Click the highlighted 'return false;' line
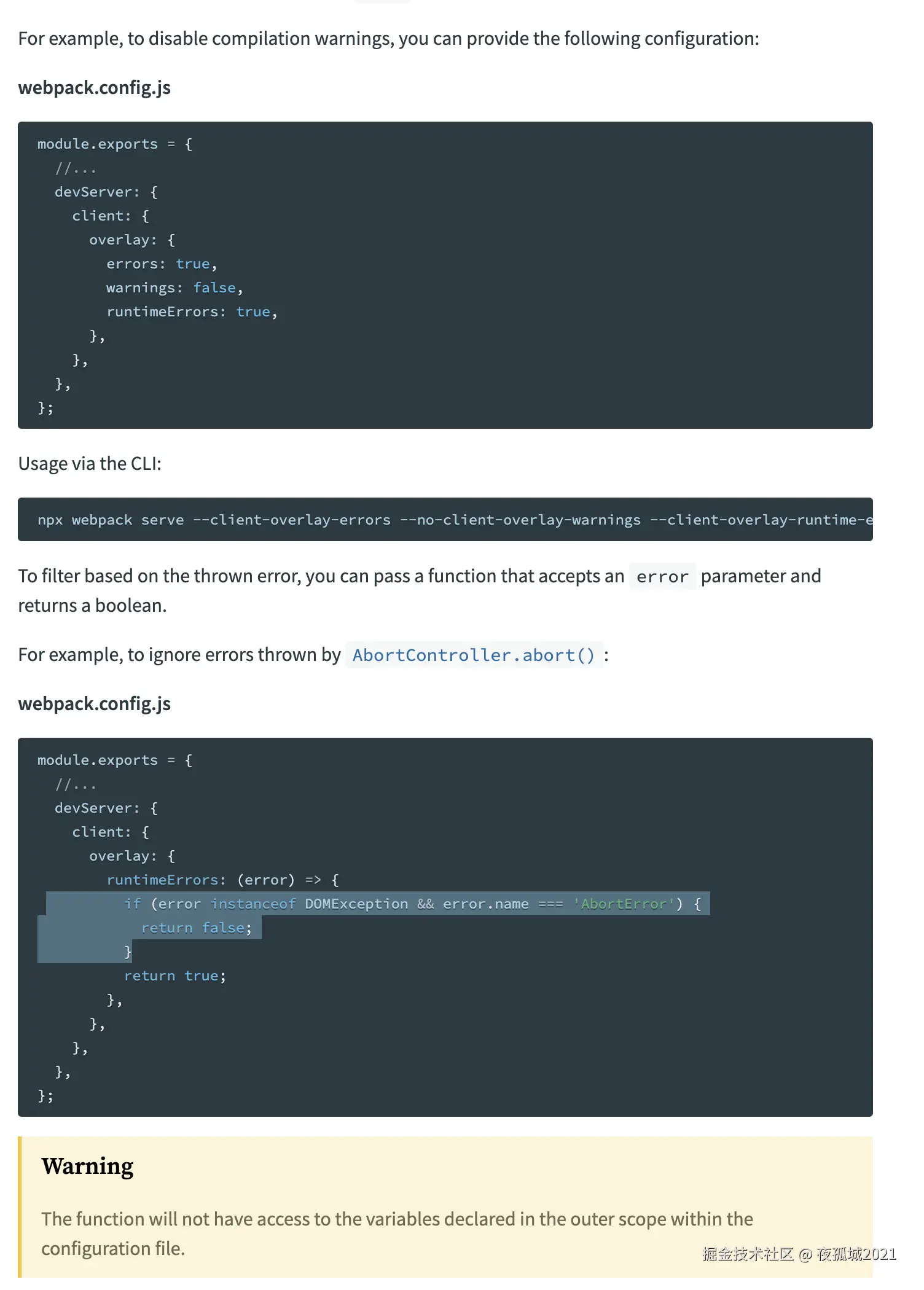This screenshot has height=1290, width=924. [x=196, y=928]
